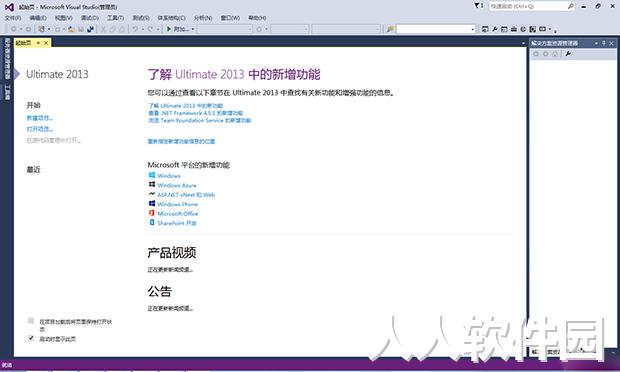The height and width of the screenshot is (372, 620).
Task: Click the Open Project link under 开始
Action: (x=40, y=129)
